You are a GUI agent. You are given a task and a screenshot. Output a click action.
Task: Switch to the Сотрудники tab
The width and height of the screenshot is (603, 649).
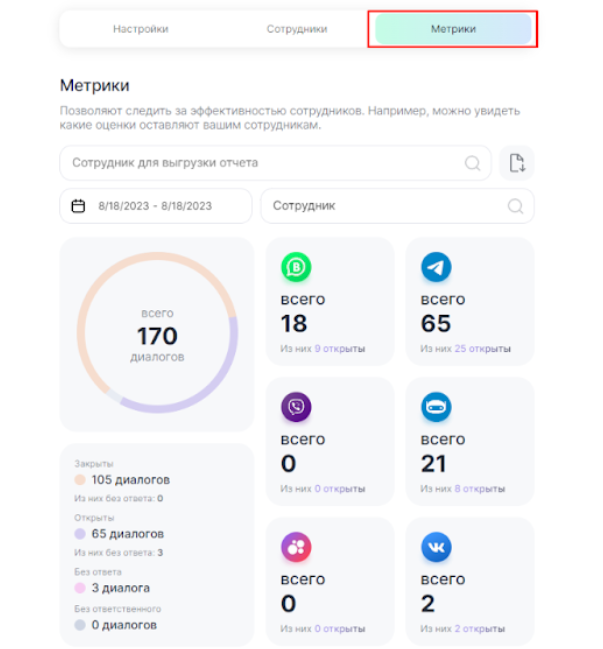click(297, 29)
